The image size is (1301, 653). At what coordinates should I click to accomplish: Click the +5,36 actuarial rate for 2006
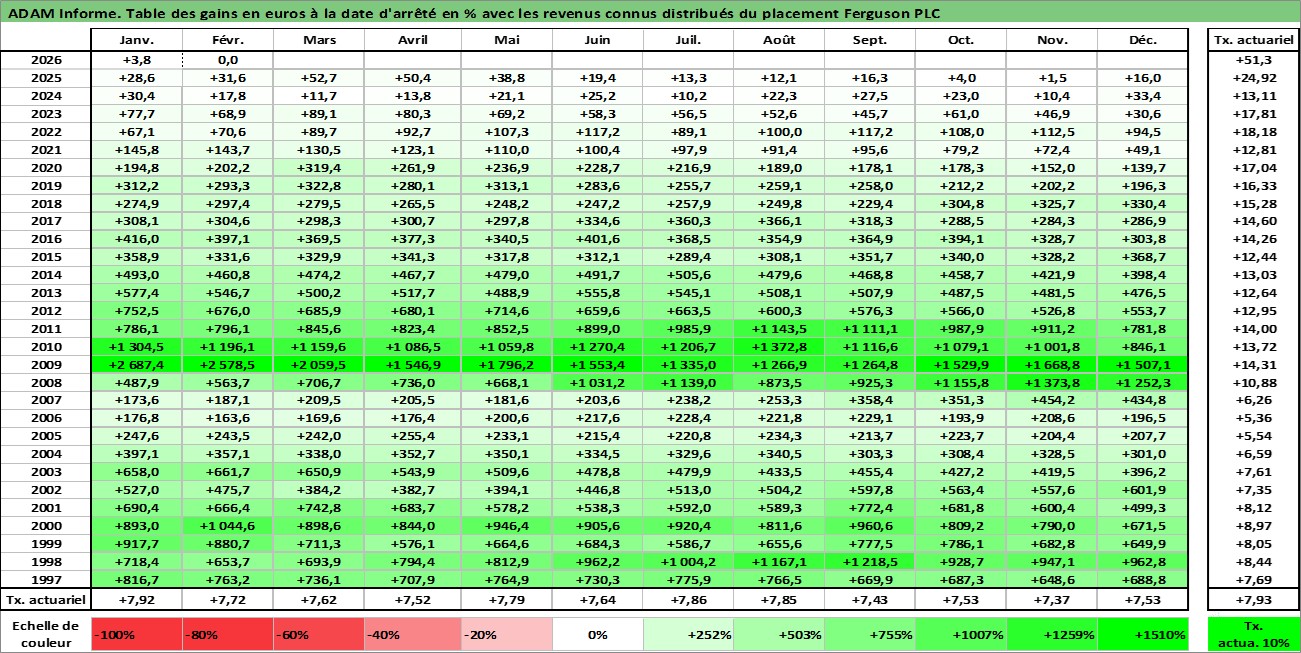click(1253, 419)
